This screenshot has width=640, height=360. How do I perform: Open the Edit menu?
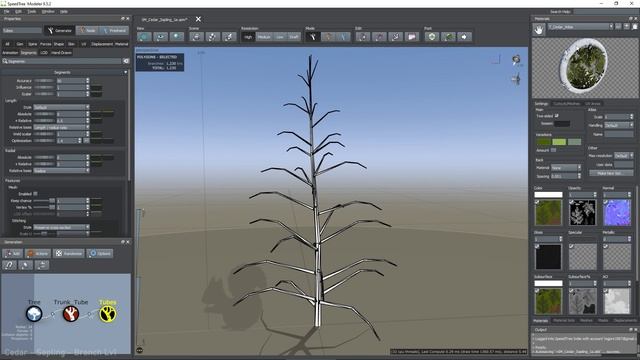click(x=18, y=11)
